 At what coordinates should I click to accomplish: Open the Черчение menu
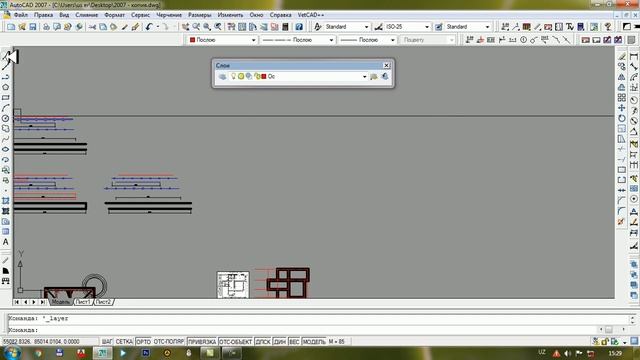[x=169, y=15]
